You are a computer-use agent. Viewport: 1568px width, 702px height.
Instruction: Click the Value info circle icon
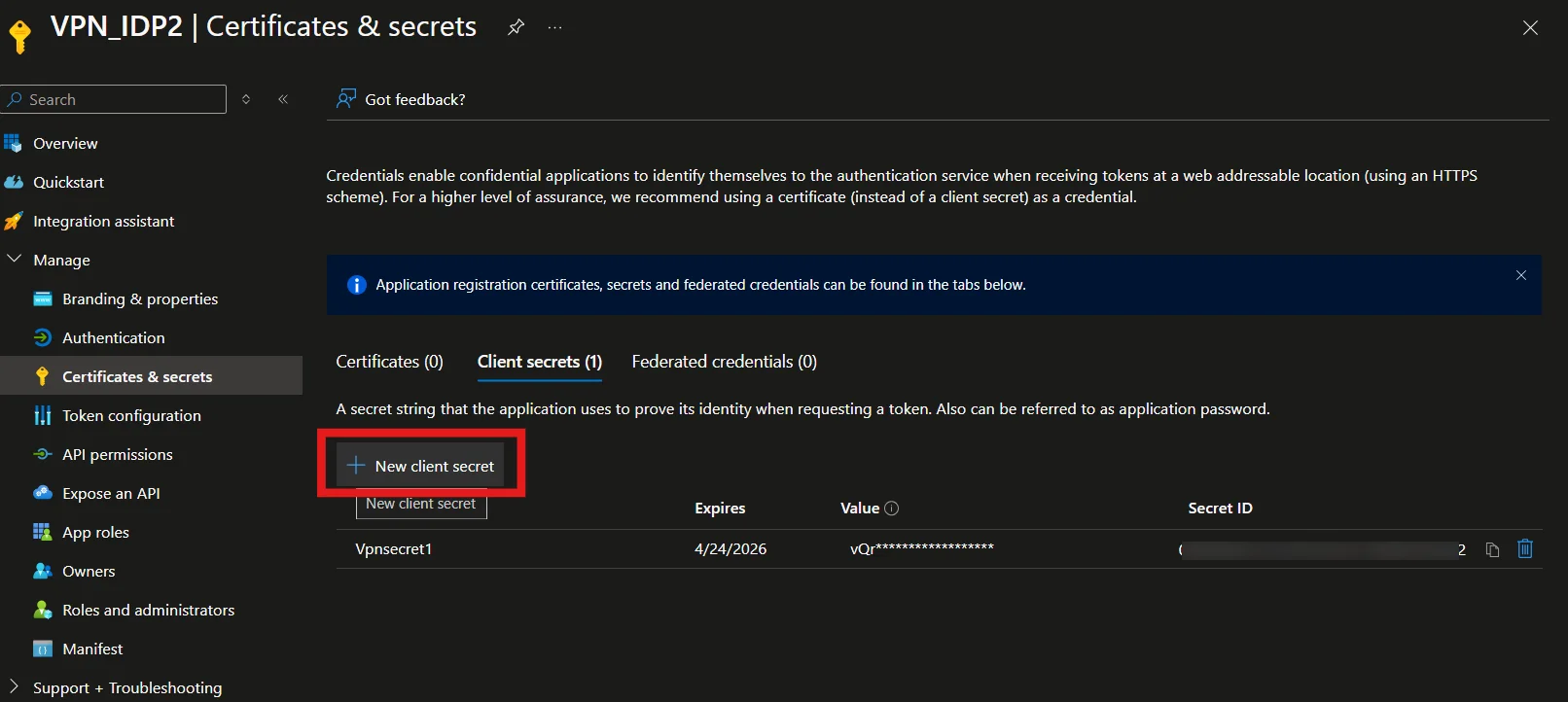[892, 508]
